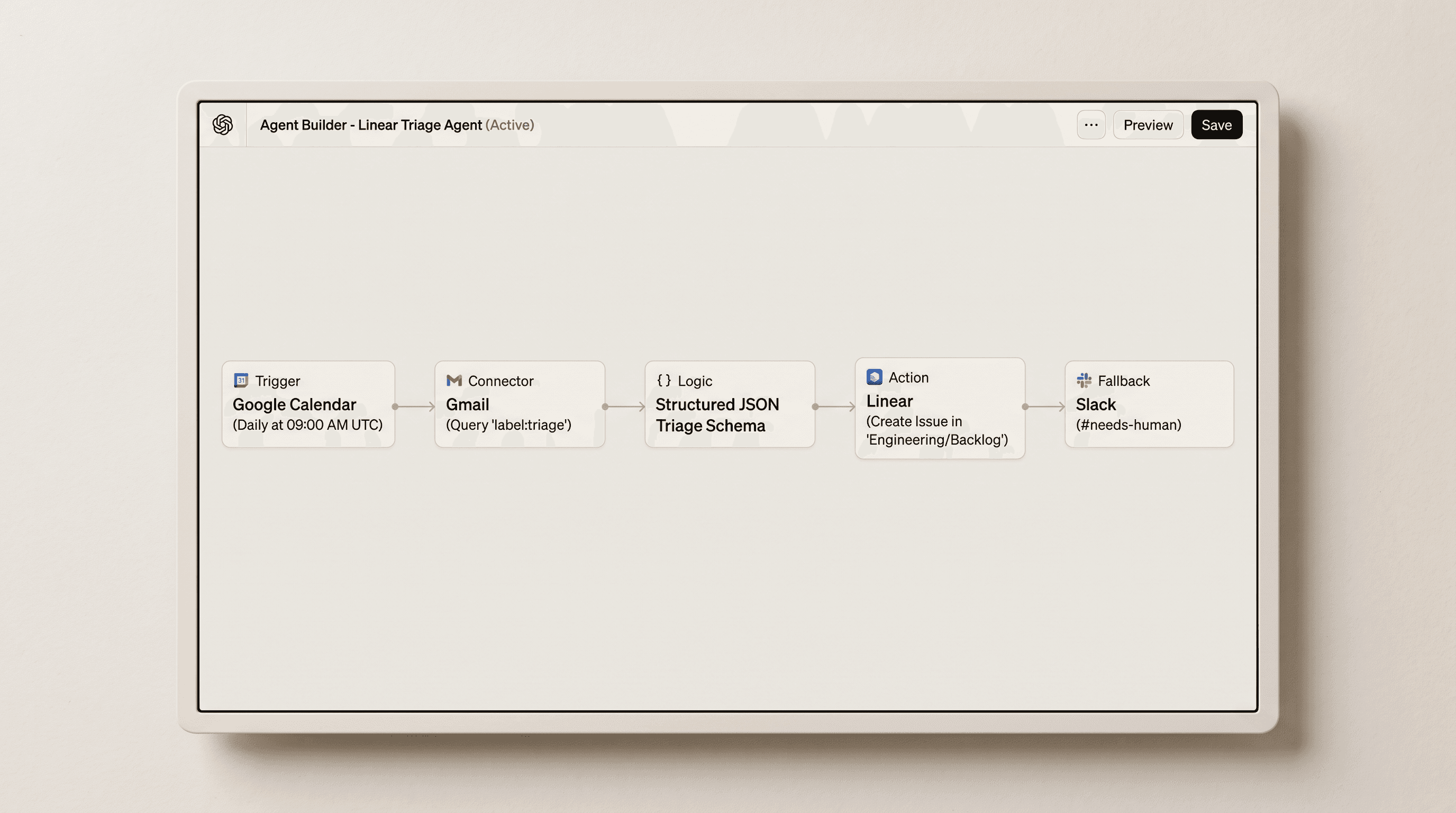This screenshot has width=1456, height=813.
Task: Select the Gmail connector node title
Action: pos(468,405)
